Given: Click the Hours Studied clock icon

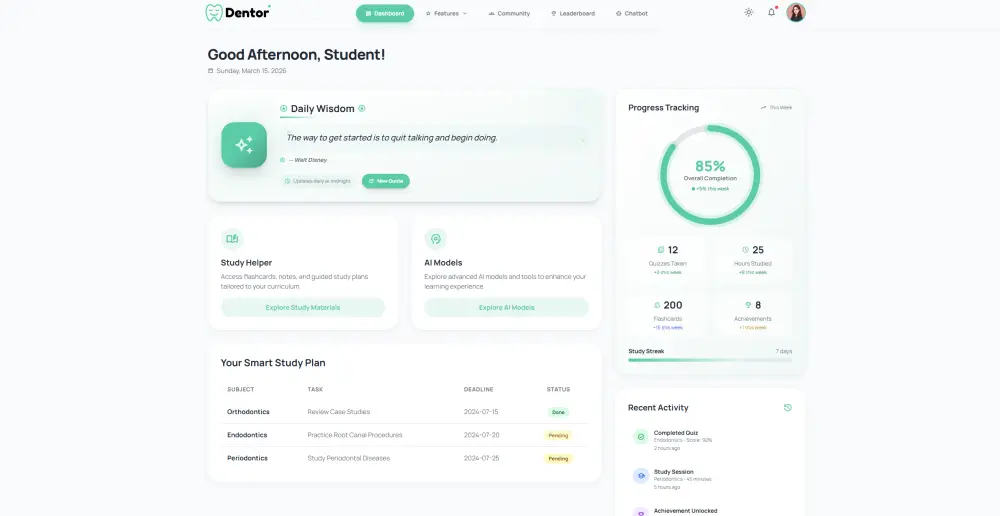Looking at the screenshot, I should click(746, 250).
